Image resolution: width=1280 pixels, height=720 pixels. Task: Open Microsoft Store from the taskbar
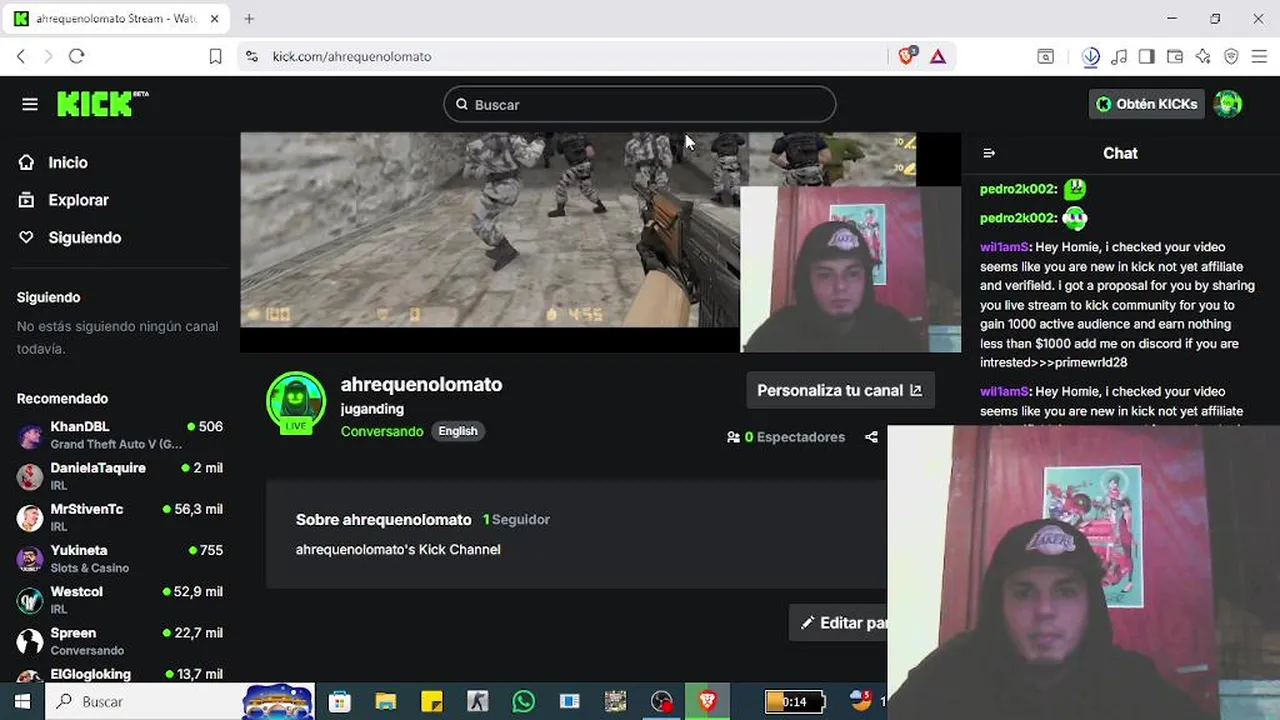click(340, 702)
